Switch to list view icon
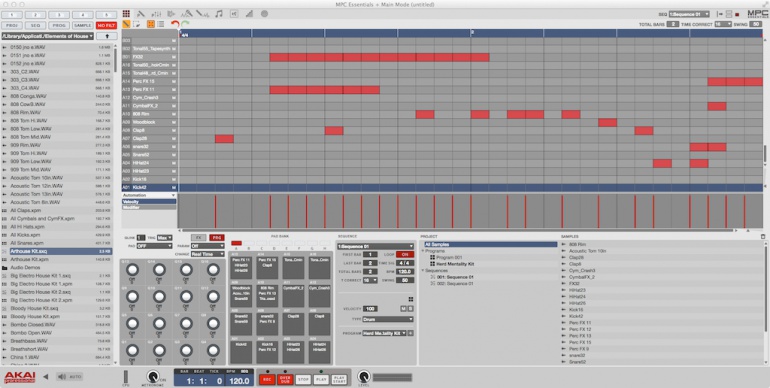Screen dimensions: 770x388 click(x=161, y=24)
